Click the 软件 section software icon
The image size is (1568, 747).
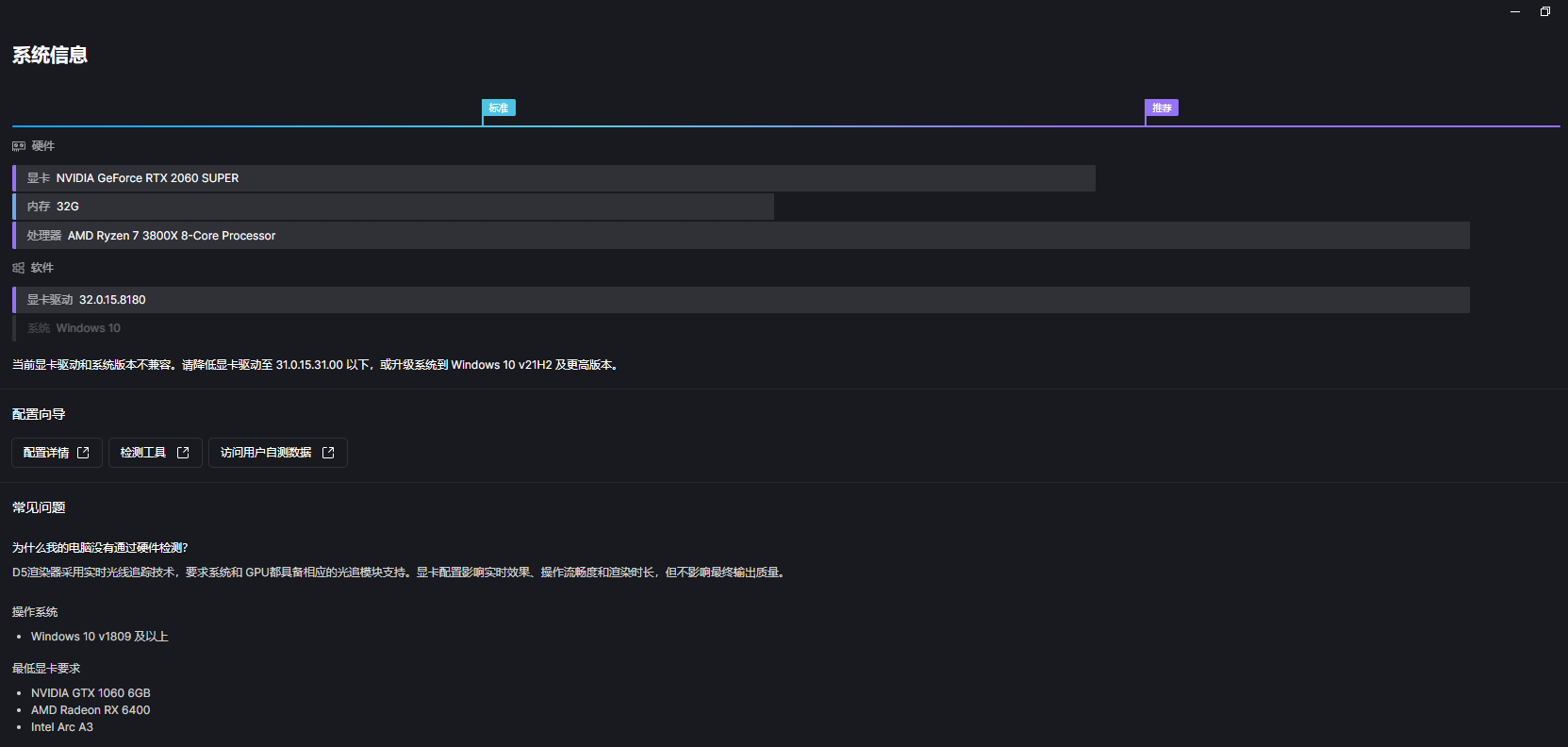click(x=19, y=268)
